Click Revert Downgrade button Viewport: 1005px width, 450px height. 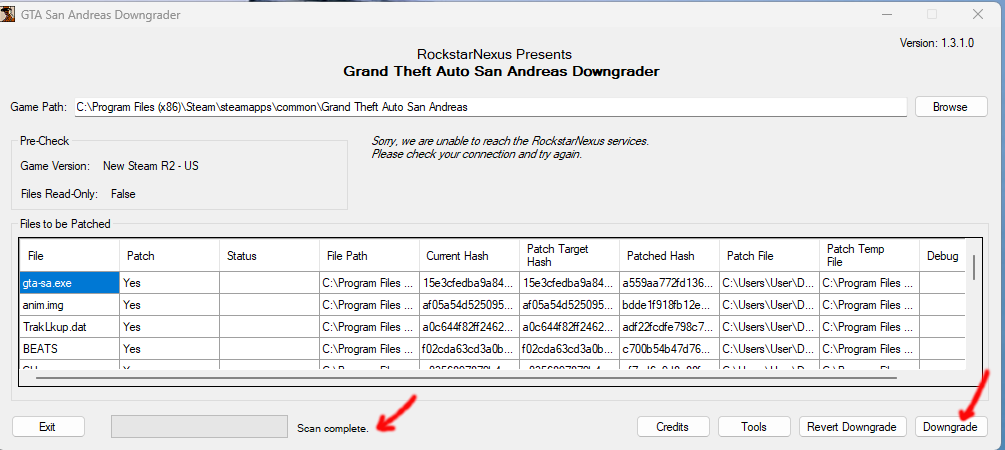coord(852,427)
